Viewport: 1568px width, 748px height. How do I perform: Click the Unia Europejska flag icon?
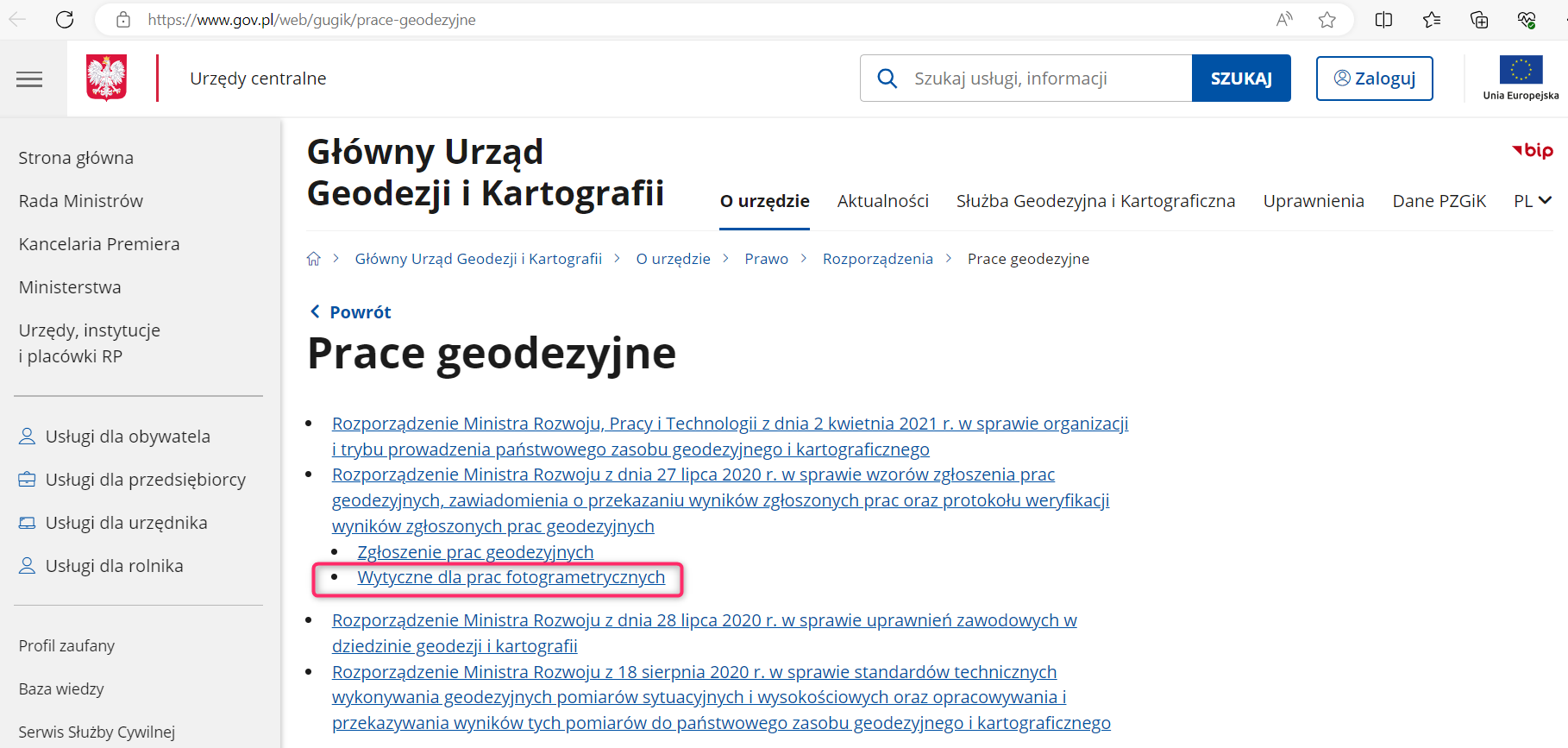[1521, 70]
